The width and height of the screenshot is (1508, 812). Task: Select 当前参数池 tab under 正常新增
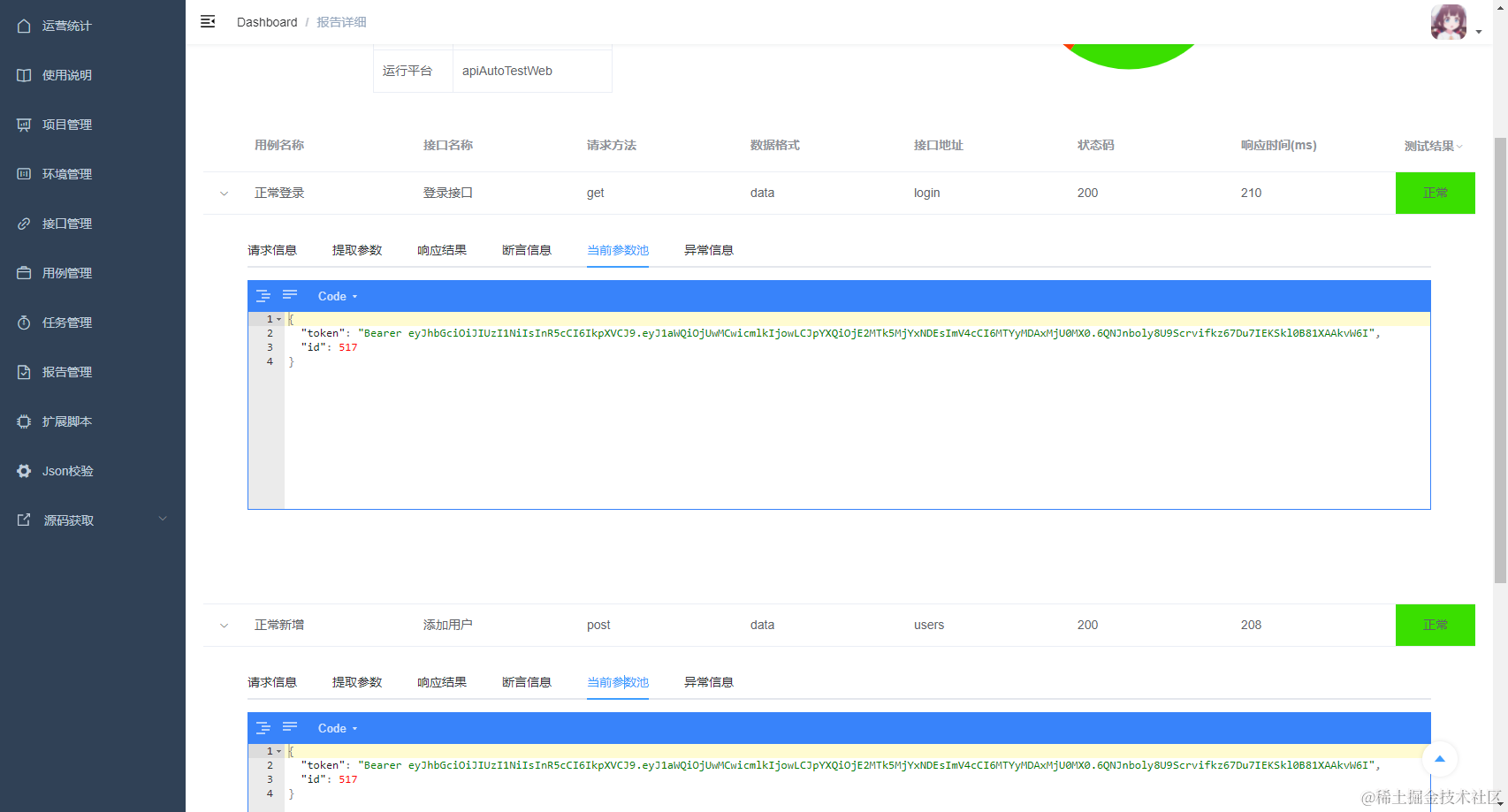pos(618,682)
